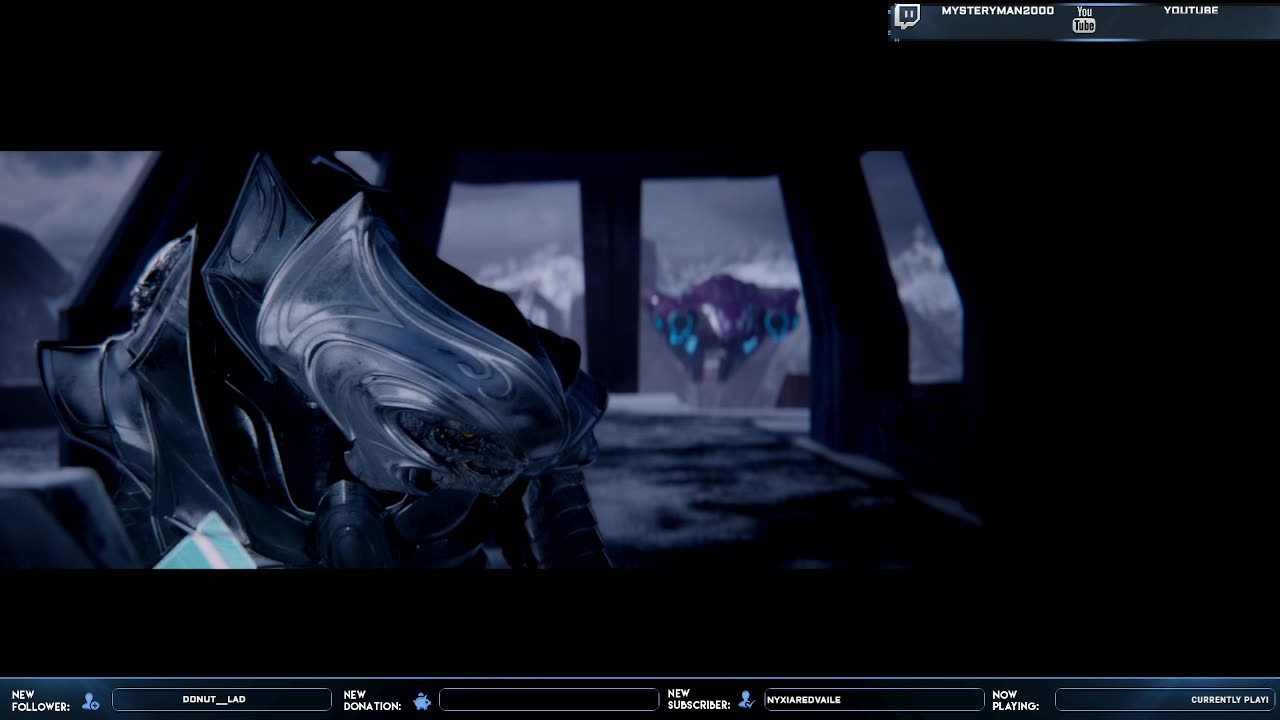Click the NYXIAREDVAILE subscriber name box
The height and width of the screenshot is (720, 1280).
point(874,700)
